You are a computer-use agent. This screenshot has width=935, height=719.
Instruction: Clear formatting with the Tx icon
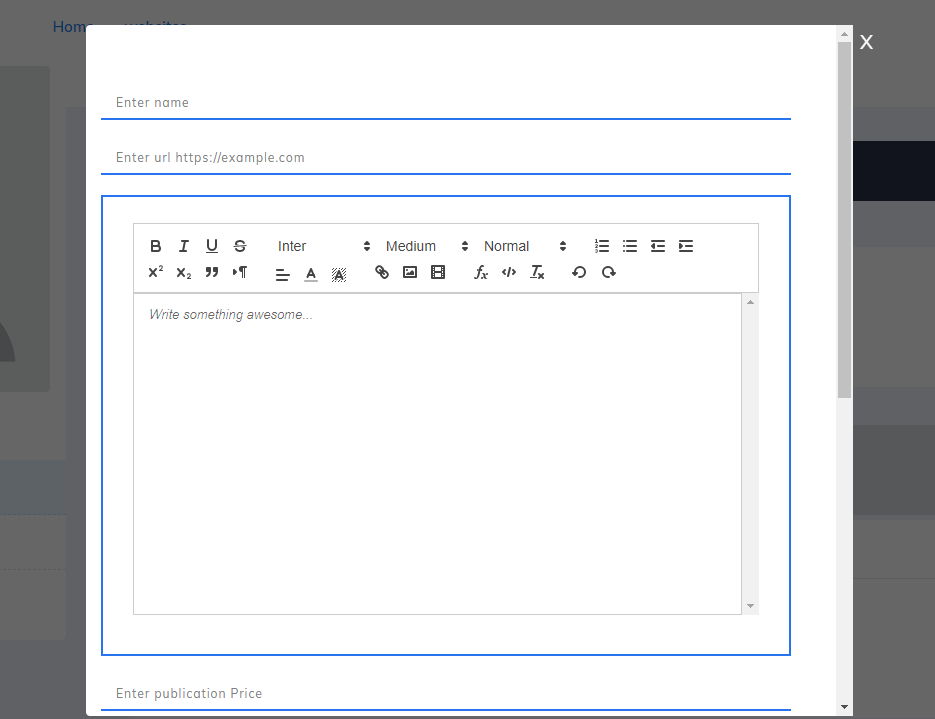tap(537, 272)
